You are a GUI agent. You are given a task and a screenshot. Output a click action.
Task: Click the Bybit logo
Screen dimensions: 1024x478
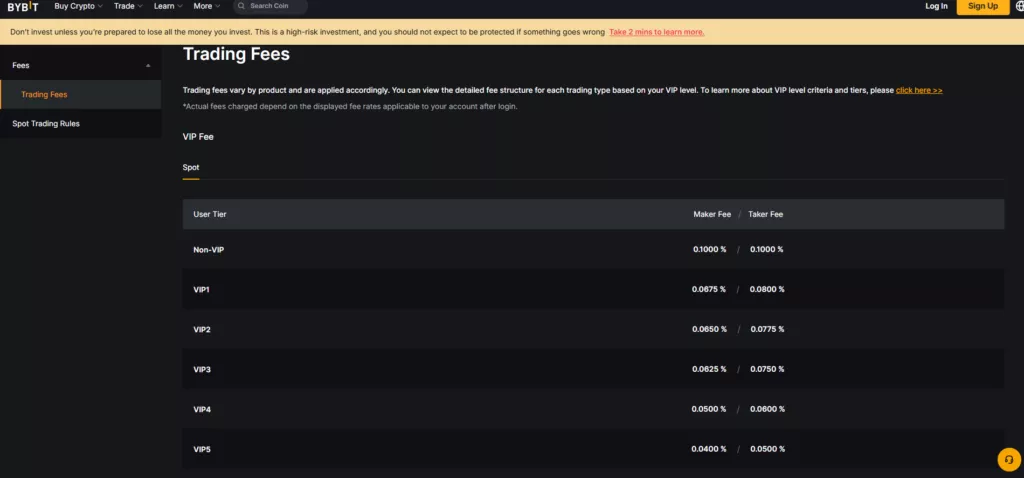click(x=23, y=7)
